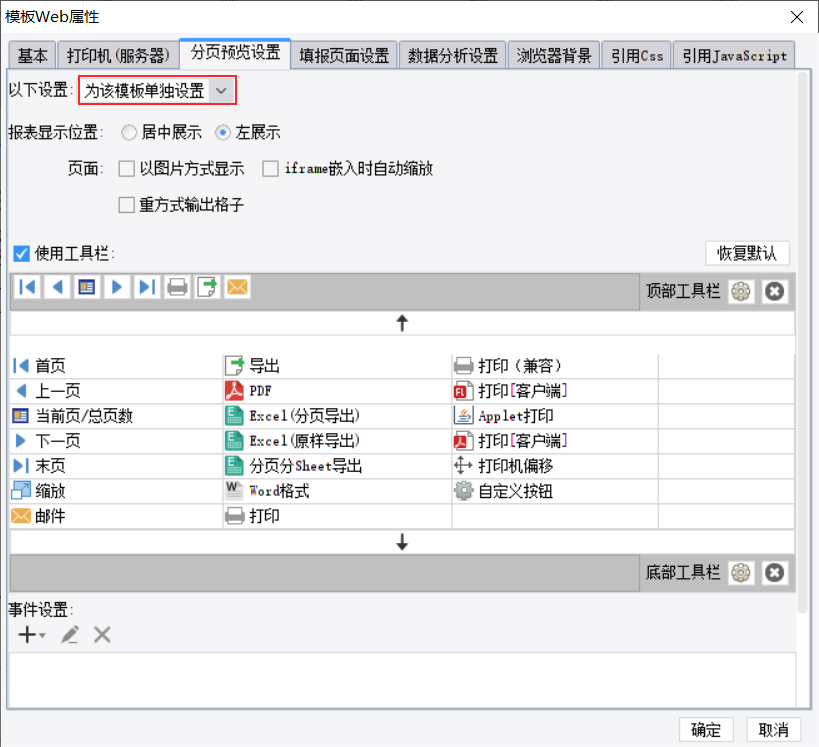This screenshot has width=819, height=747.
Task: Enable 重方式输出格子 checkbox
Action: tap(126, 205)
